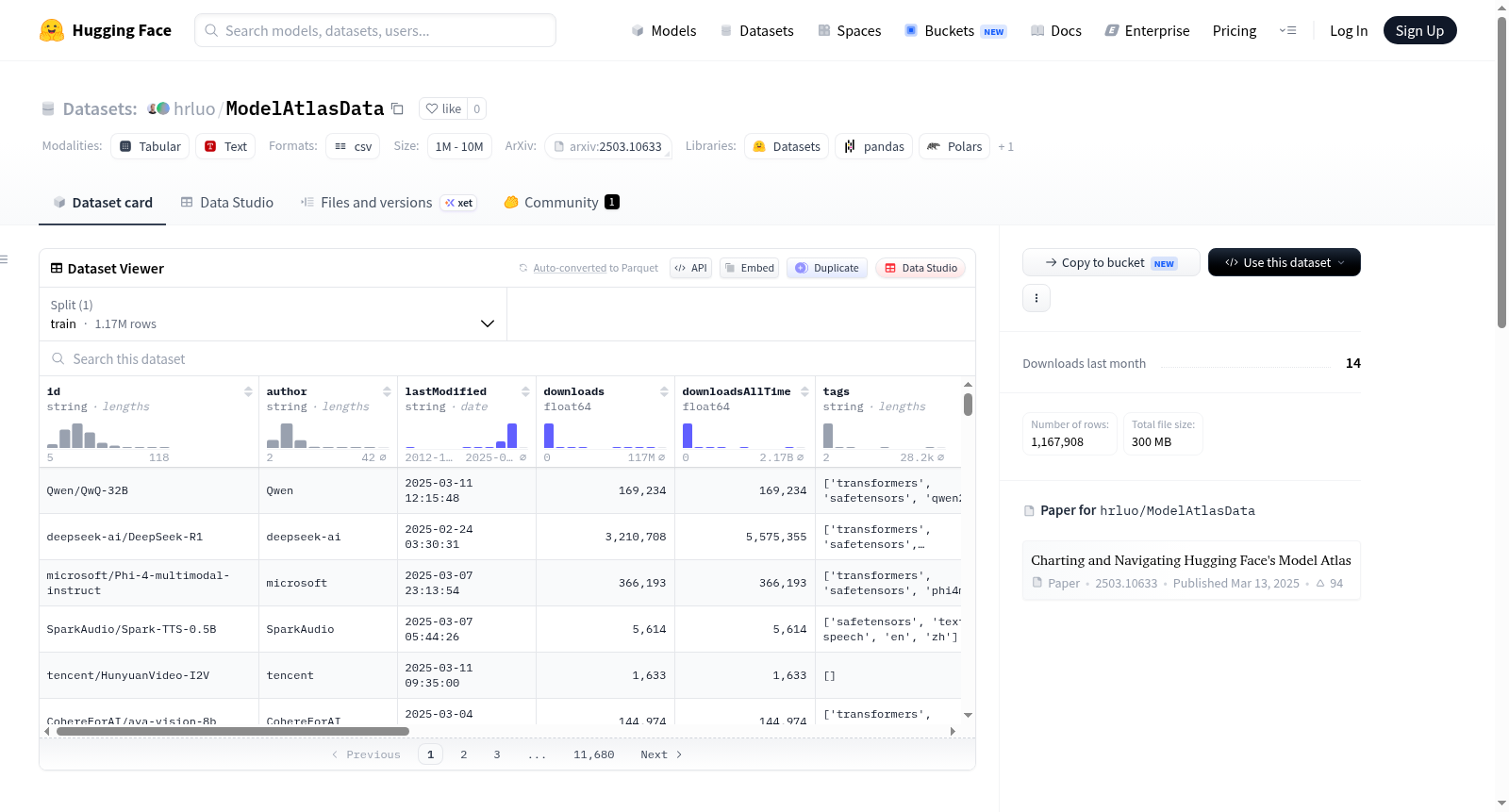Like the ModelAtlasData dataset
Viewport: 1509px width, 812px height.
pos(443,108)
